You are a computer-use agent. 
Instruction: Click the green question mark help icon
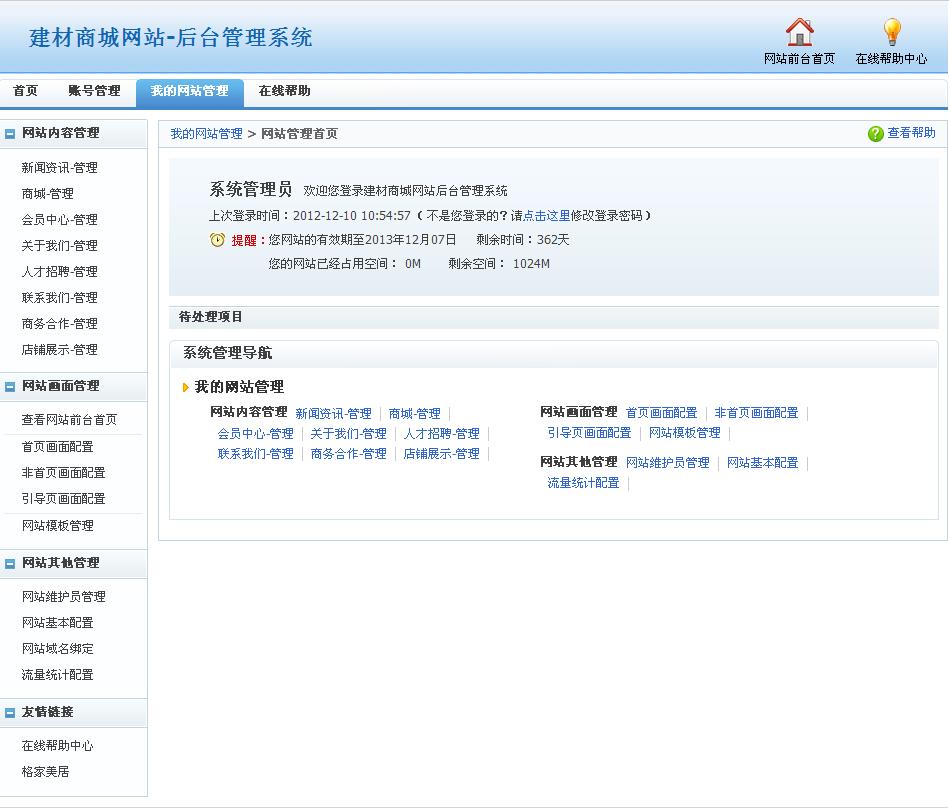click(x=875, y=134)
